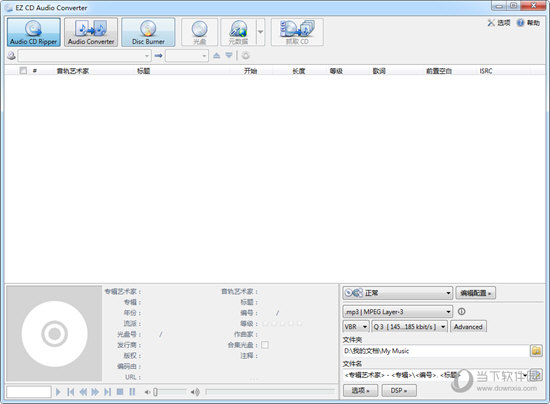Click the volume slider handle
550x404 pixels.
[x=155, y=392]
